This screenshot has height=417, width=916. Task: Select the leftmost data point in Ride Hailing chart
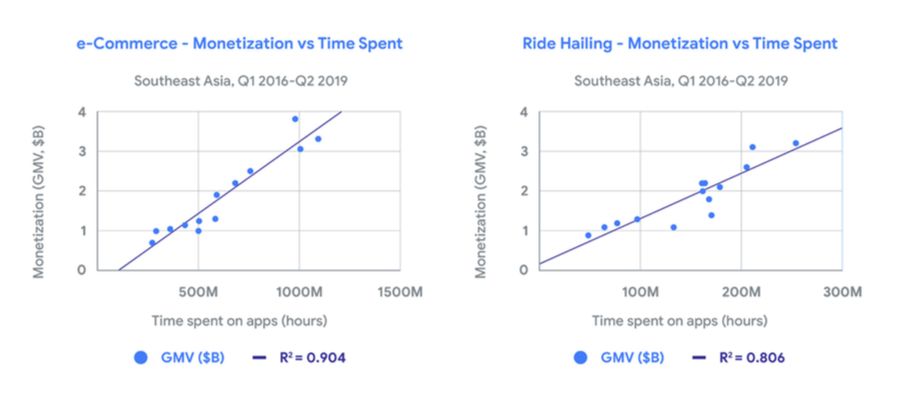(588, 235)
